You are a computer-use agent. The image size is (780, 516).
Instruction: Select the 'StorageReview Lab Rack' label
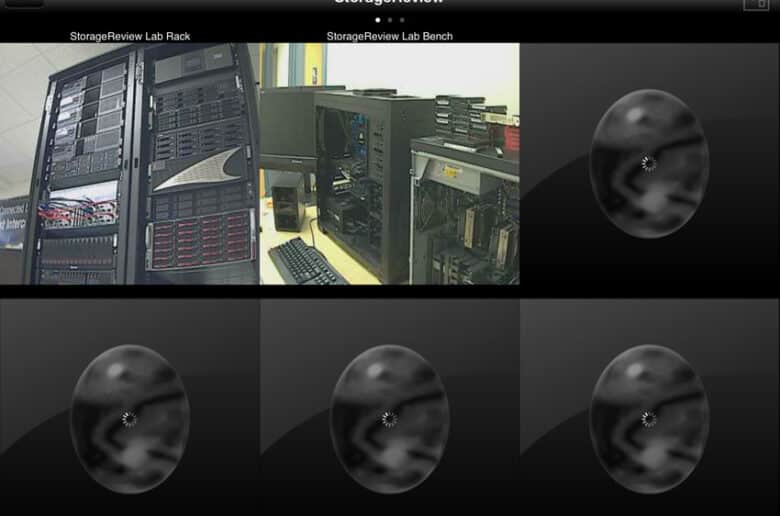point(130,36)
